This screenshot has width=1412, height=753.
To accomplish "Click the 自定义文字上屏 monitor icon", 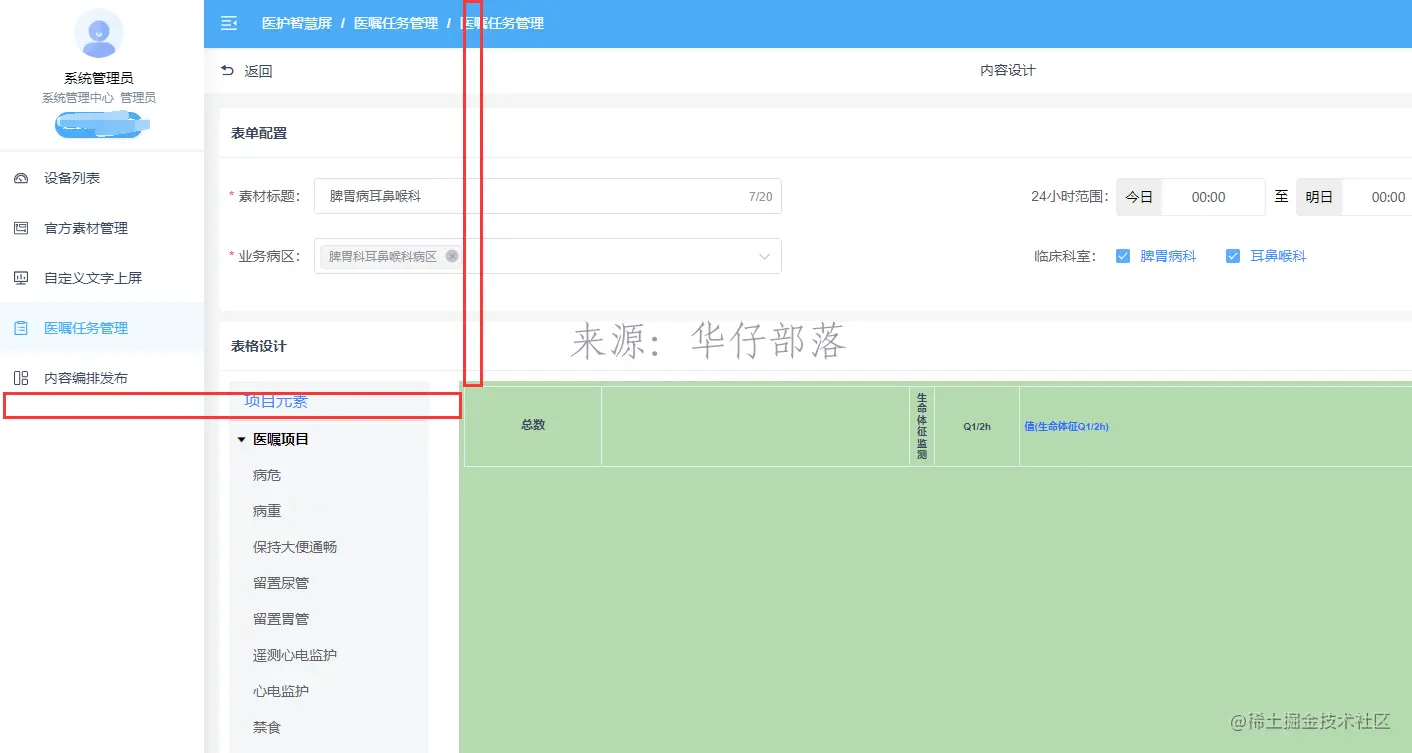I will tap(21, 278).
